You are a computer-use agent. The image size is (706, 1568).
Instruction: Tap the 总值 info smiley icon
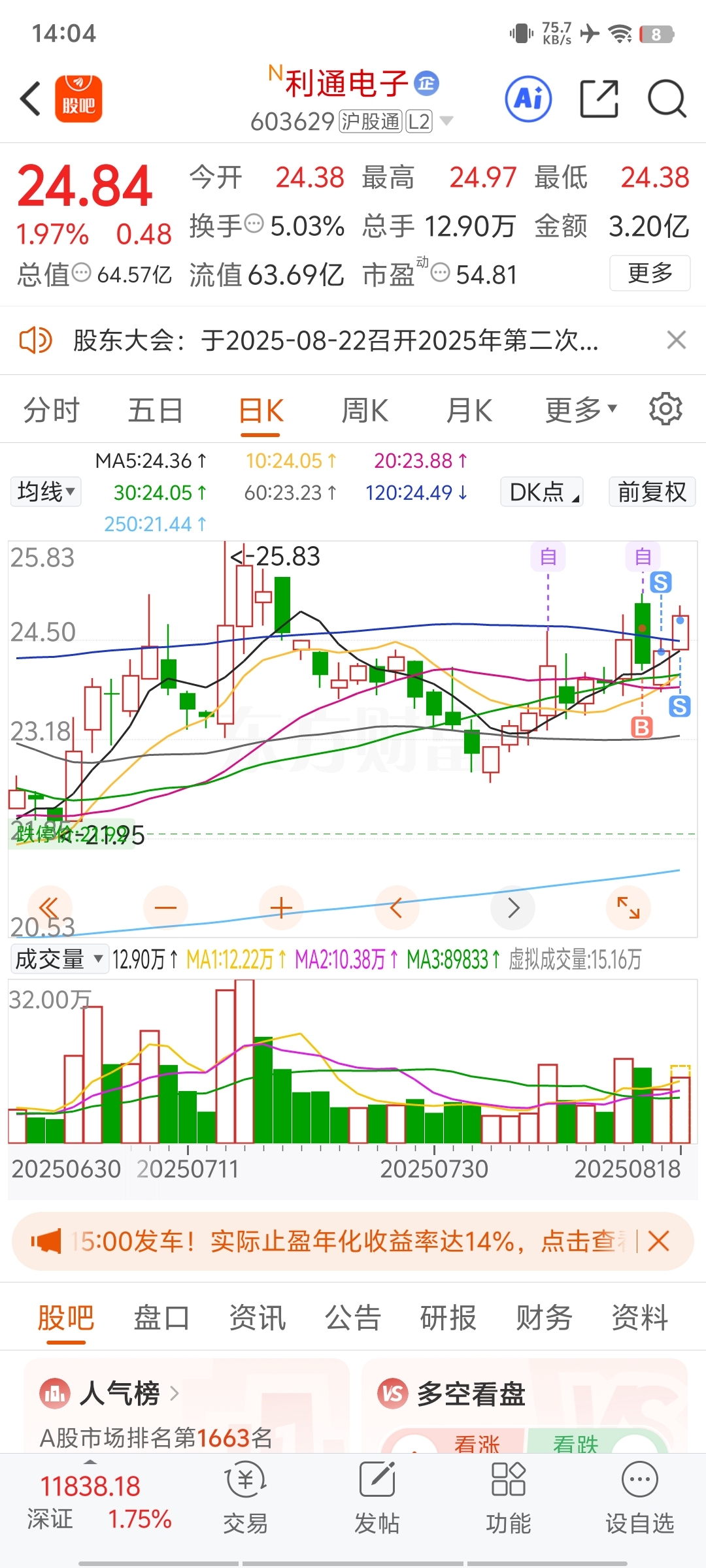pos(81,272)
